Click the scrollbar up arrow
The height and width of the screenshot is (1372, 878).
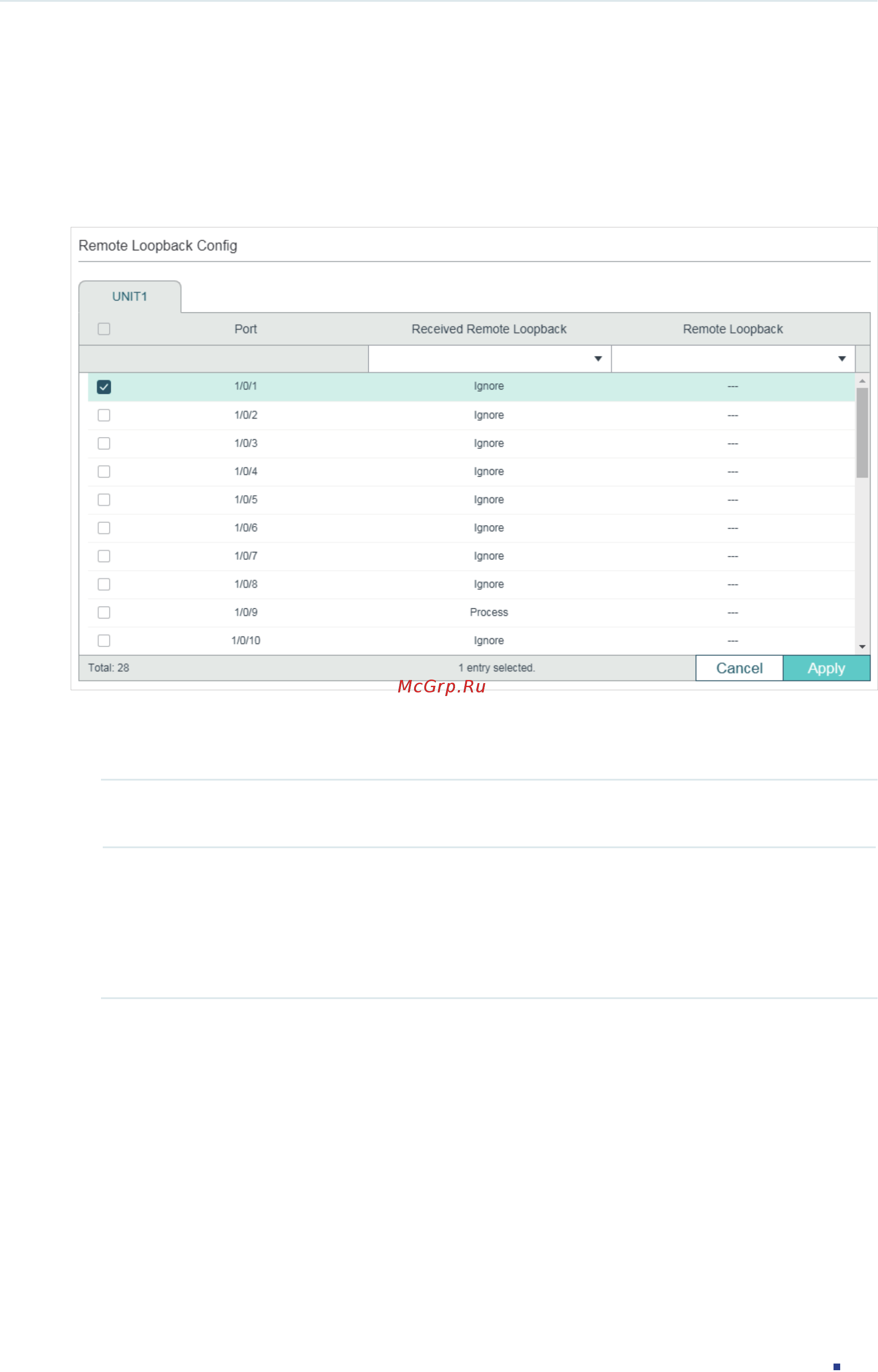(862, 380)
